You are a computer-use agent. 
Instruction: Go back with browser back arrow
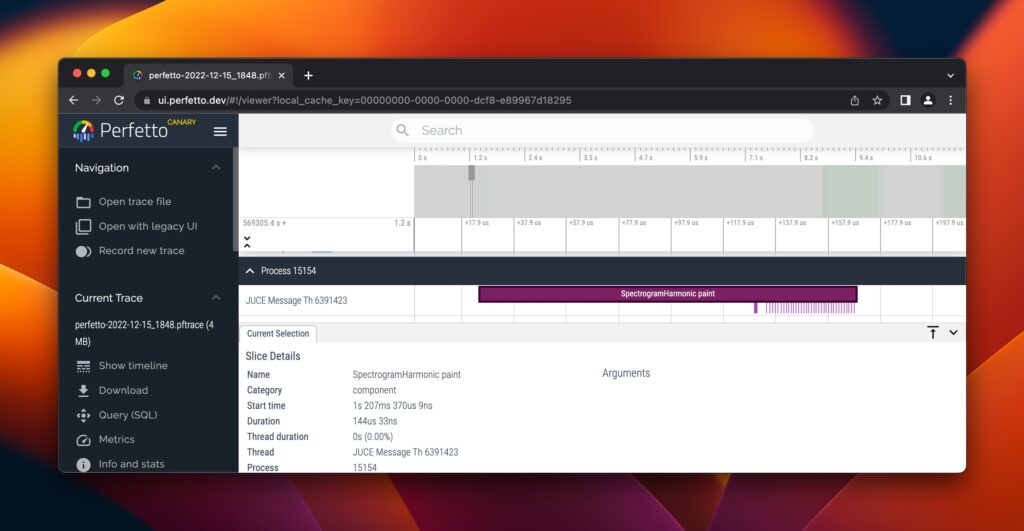click(x=74, y=101)
